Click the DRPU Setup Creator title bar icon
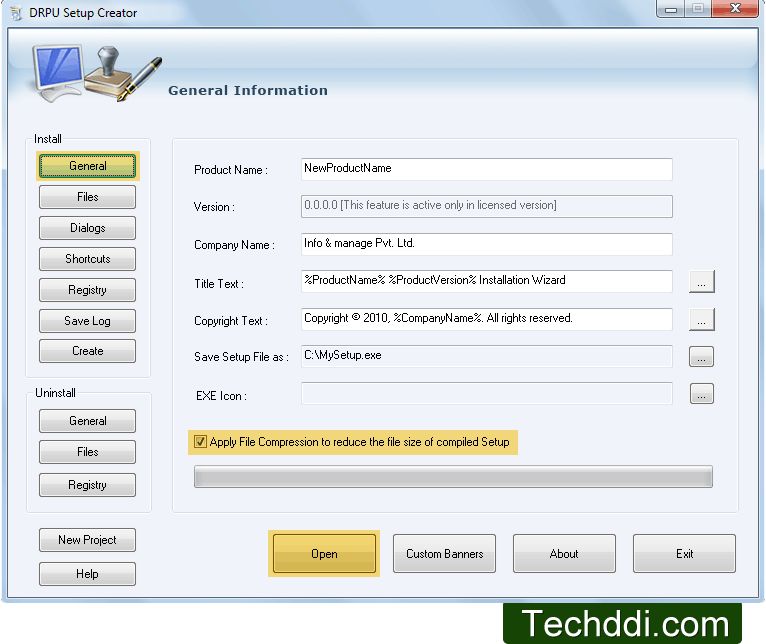The image size is (766, 644). click(17, 13)
